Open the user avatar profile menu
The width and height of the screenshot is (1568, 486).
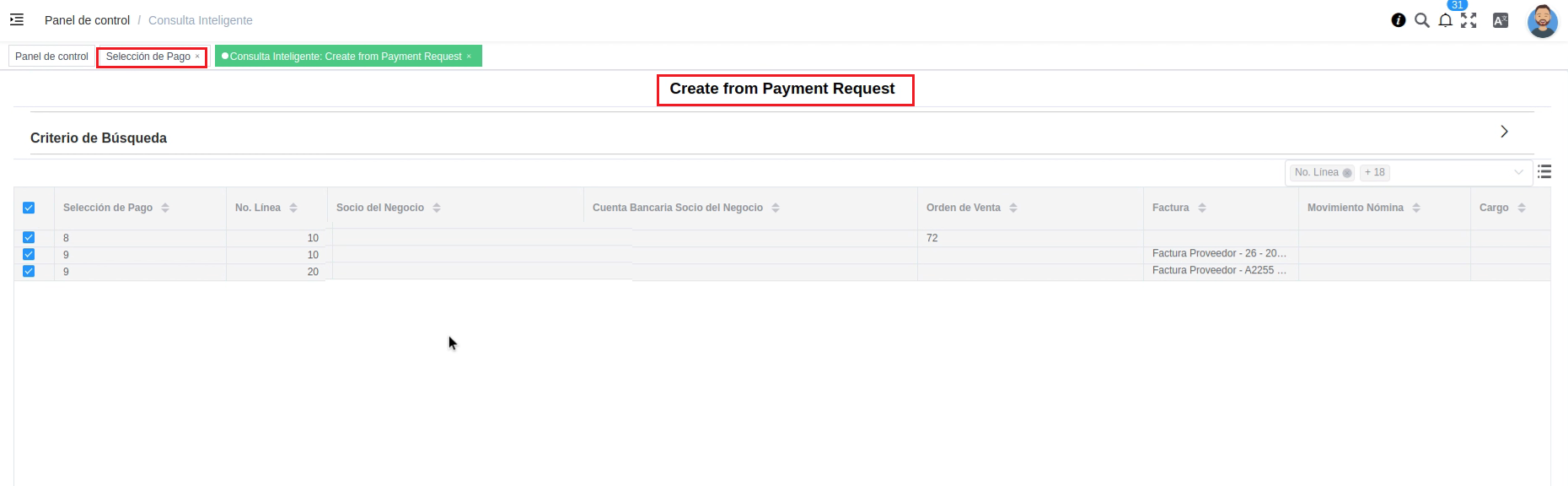[1542, 21]
